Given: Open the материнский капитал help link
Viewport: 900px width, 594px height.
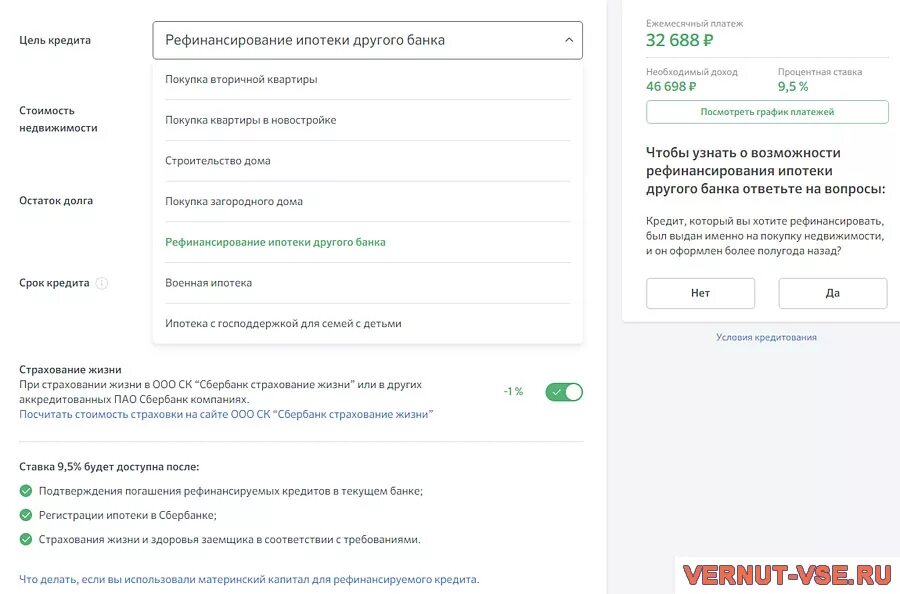Looking at the screenshot, I should pos(249,579).
